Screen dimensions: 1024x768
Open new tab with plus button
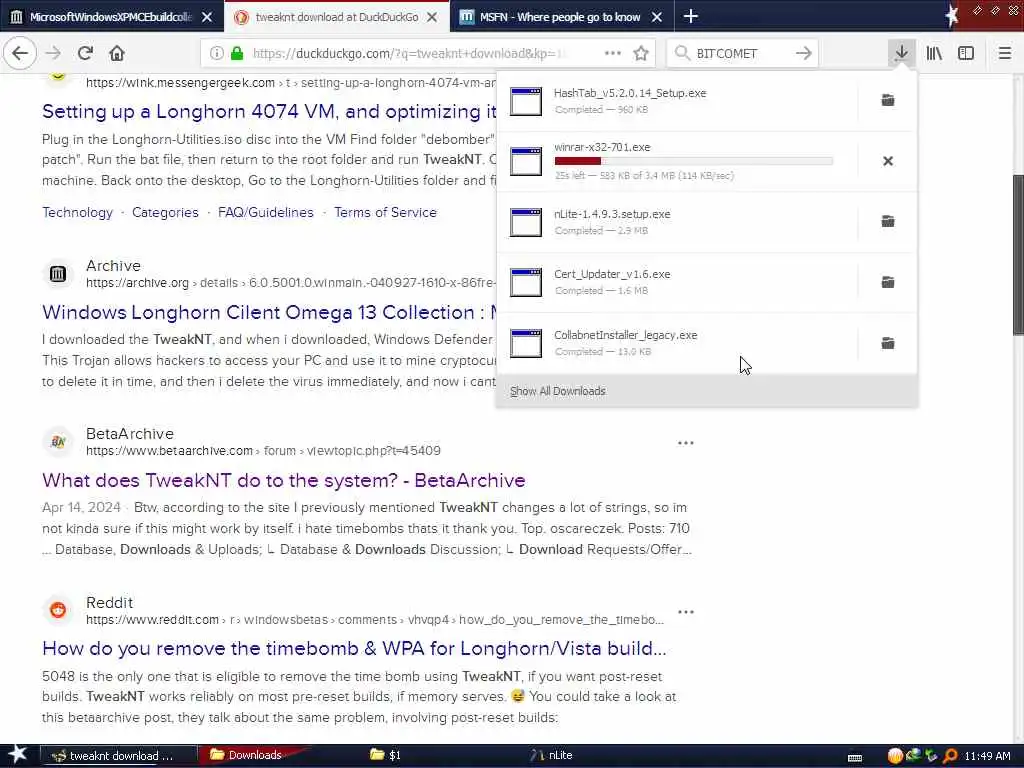point(690,16)
